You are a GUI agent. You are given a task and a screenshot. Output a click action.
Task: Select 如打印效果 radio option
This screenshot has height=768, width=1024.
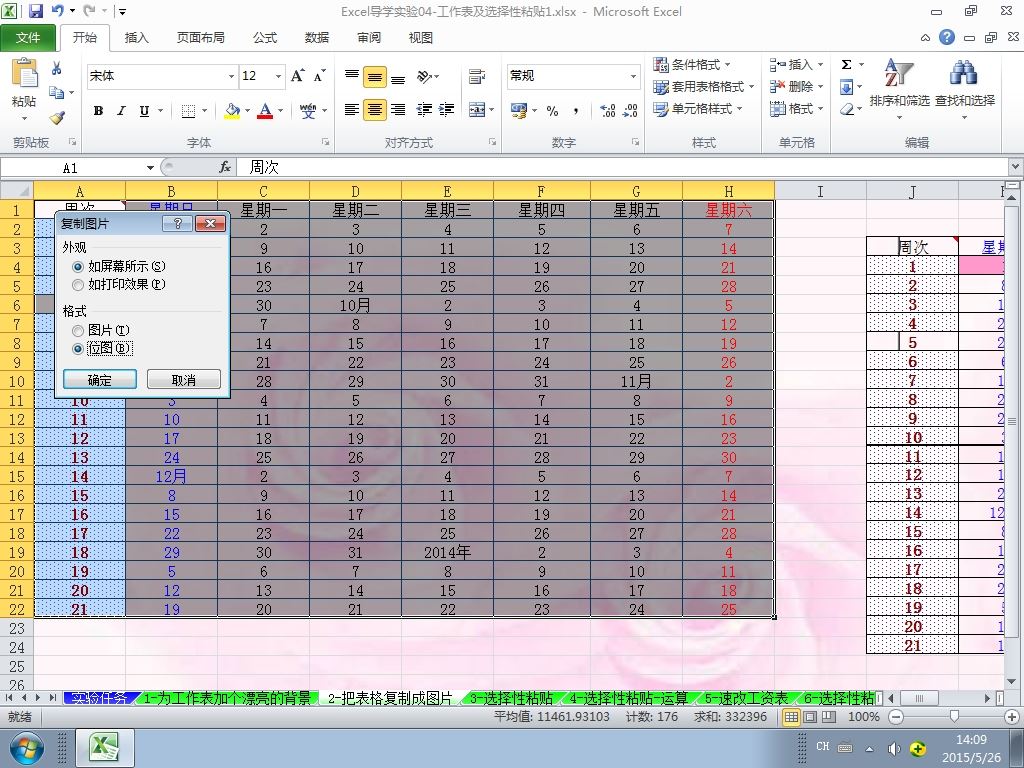tap(78, 285)
